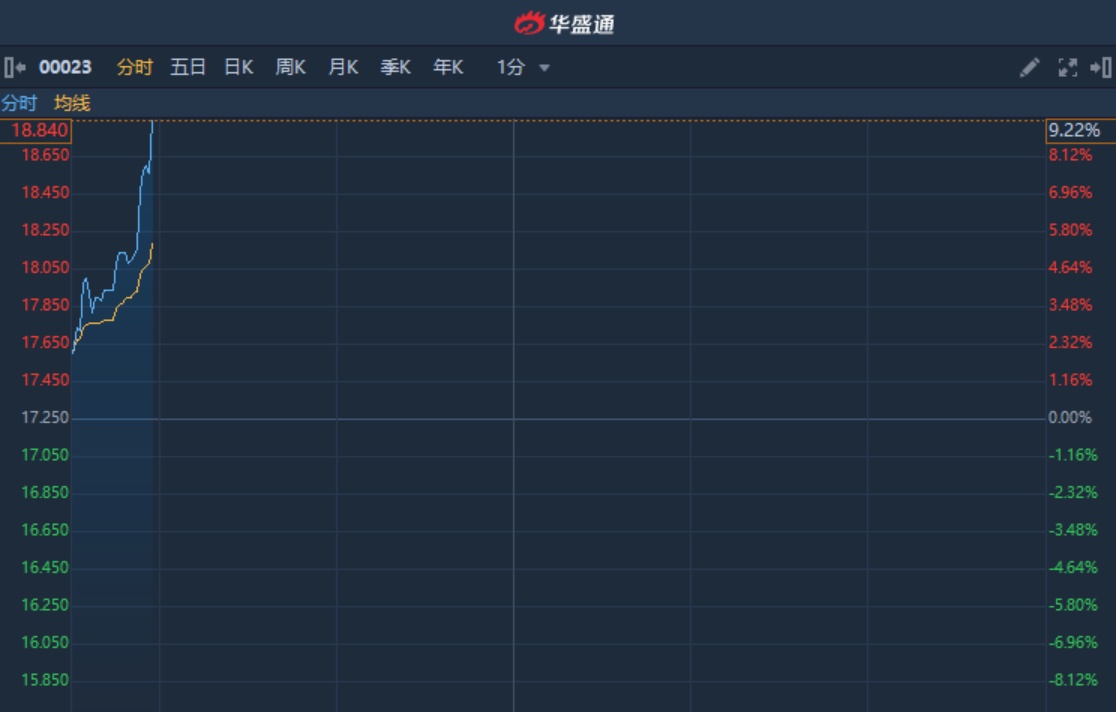Screen dimensions: 1116x712
Task: Open the 1分 interval dropdown
Action: pyautogui.click(x=523, y=68)
